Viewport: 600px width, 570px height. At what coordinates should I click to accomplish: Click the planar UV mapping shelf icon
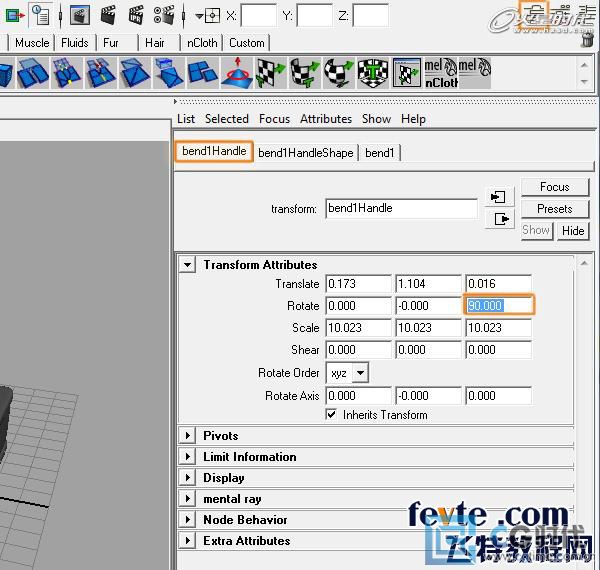(271, 73)
